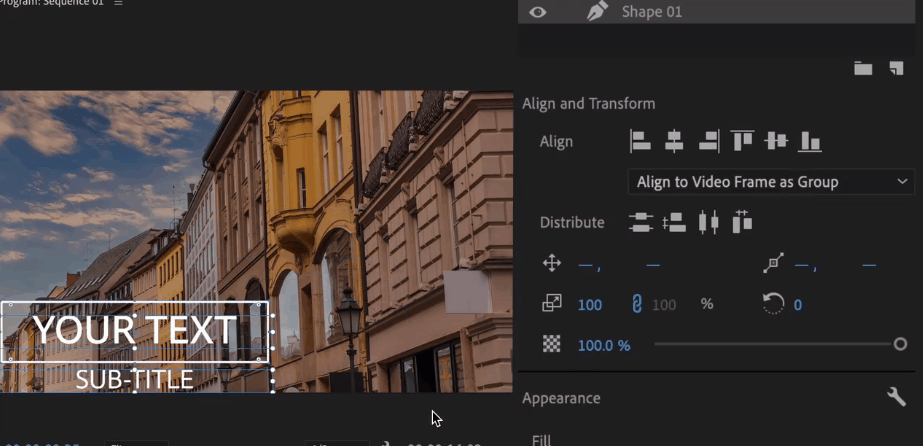923x446 pixels.
Task: Click the anchor point icon
Action: coord(773,263)
